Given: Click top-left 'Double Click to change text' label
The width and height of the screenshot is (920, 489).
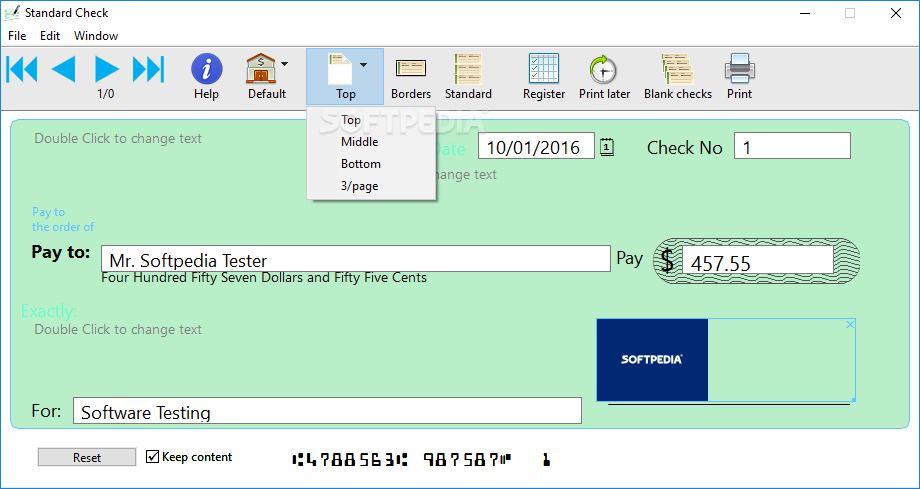Looking at the screenshot, I should tap(118, 139).
